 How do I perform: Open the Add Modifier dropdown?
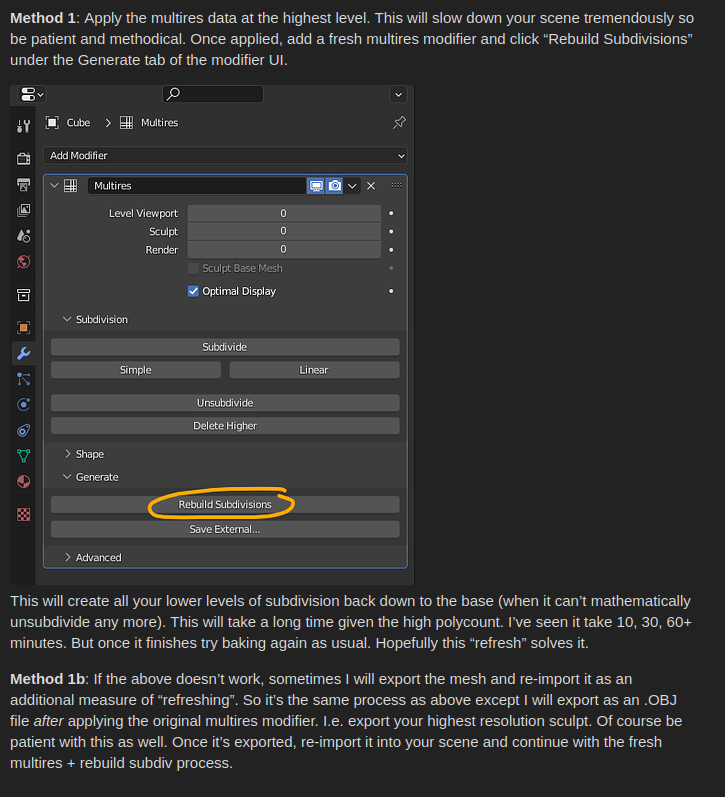click(x=225, y=156)
